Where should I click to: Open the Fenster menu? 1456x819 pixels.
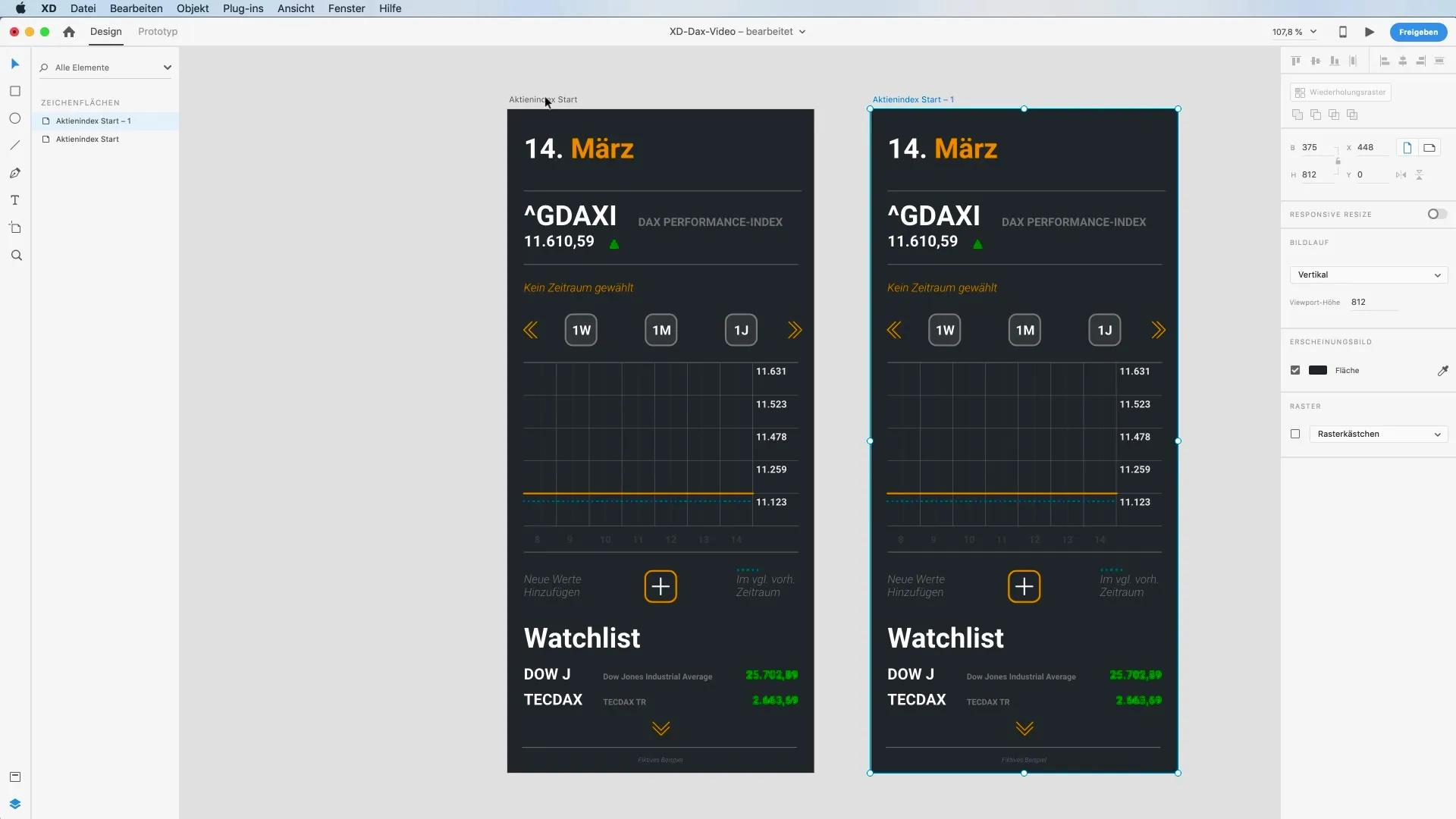click(x=347, y=8)
